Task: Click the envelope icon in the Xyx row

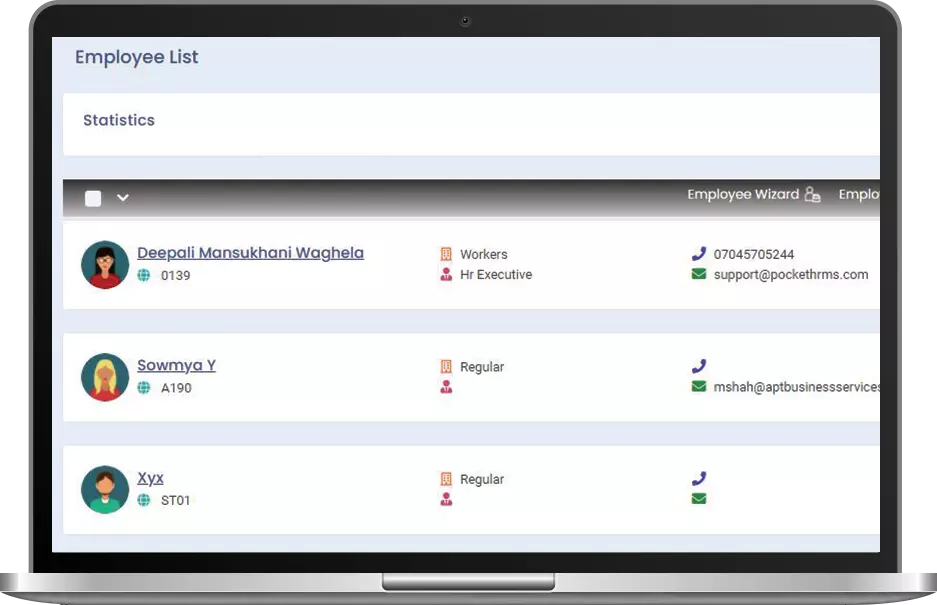Action: [699, 499]
